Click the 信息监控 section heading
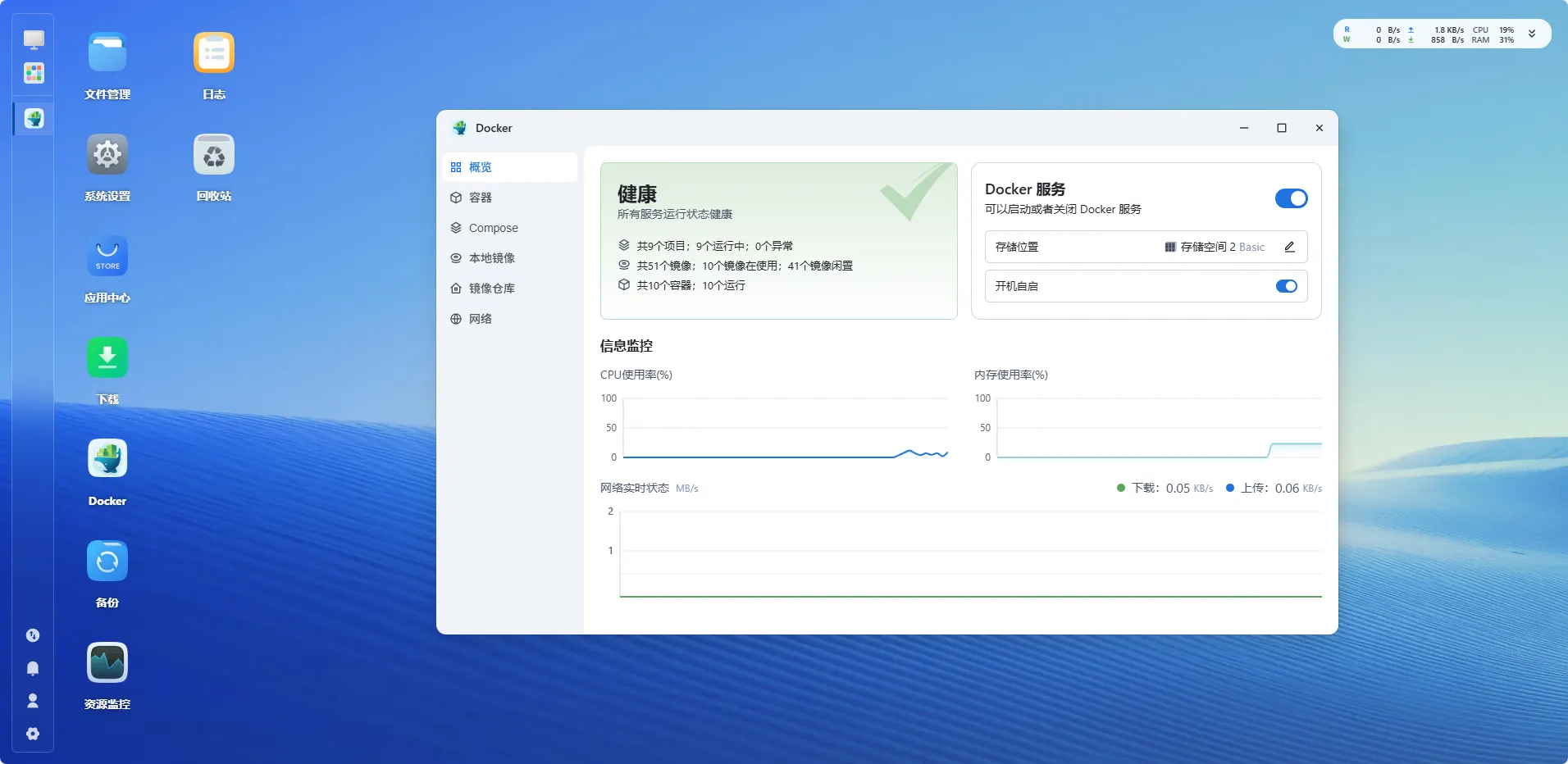 pyautogui.click(x=627, y=346)
